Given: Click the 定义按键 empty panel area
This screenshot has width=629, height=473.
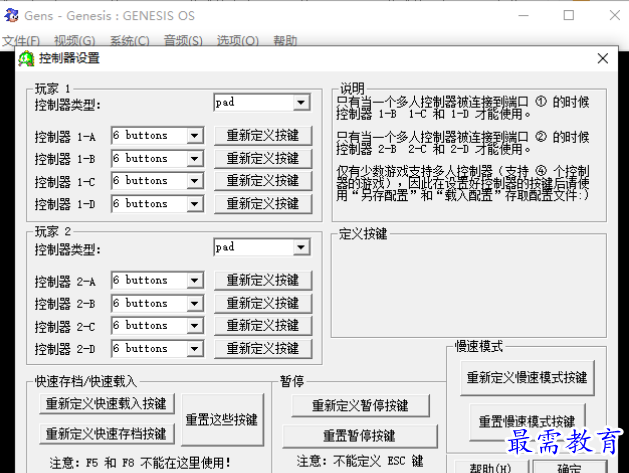Looking at the screenshot, I should click(469, 287).
